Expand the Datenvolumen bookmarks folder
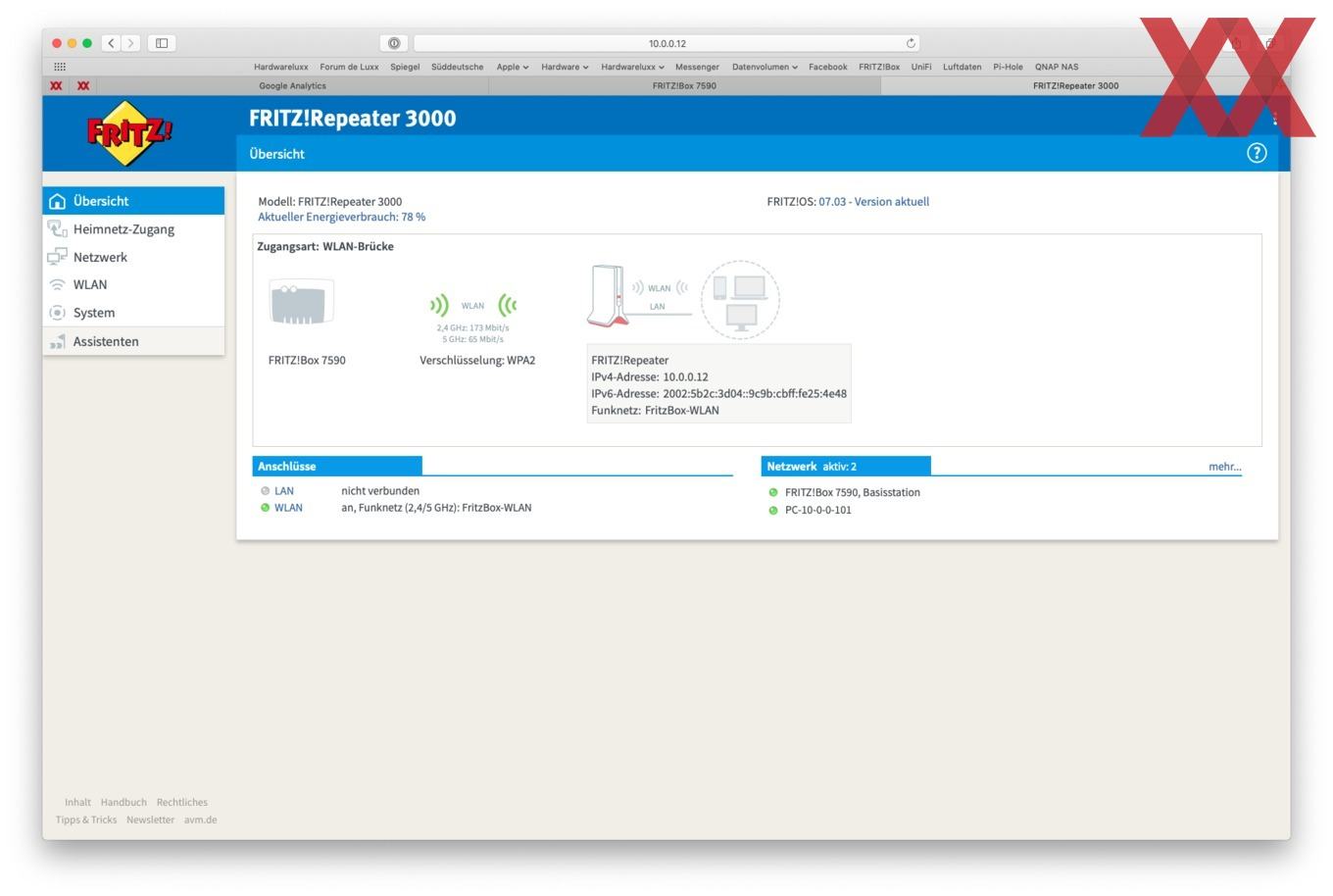This screenshot has height=896, width=1333. [765, 67]
